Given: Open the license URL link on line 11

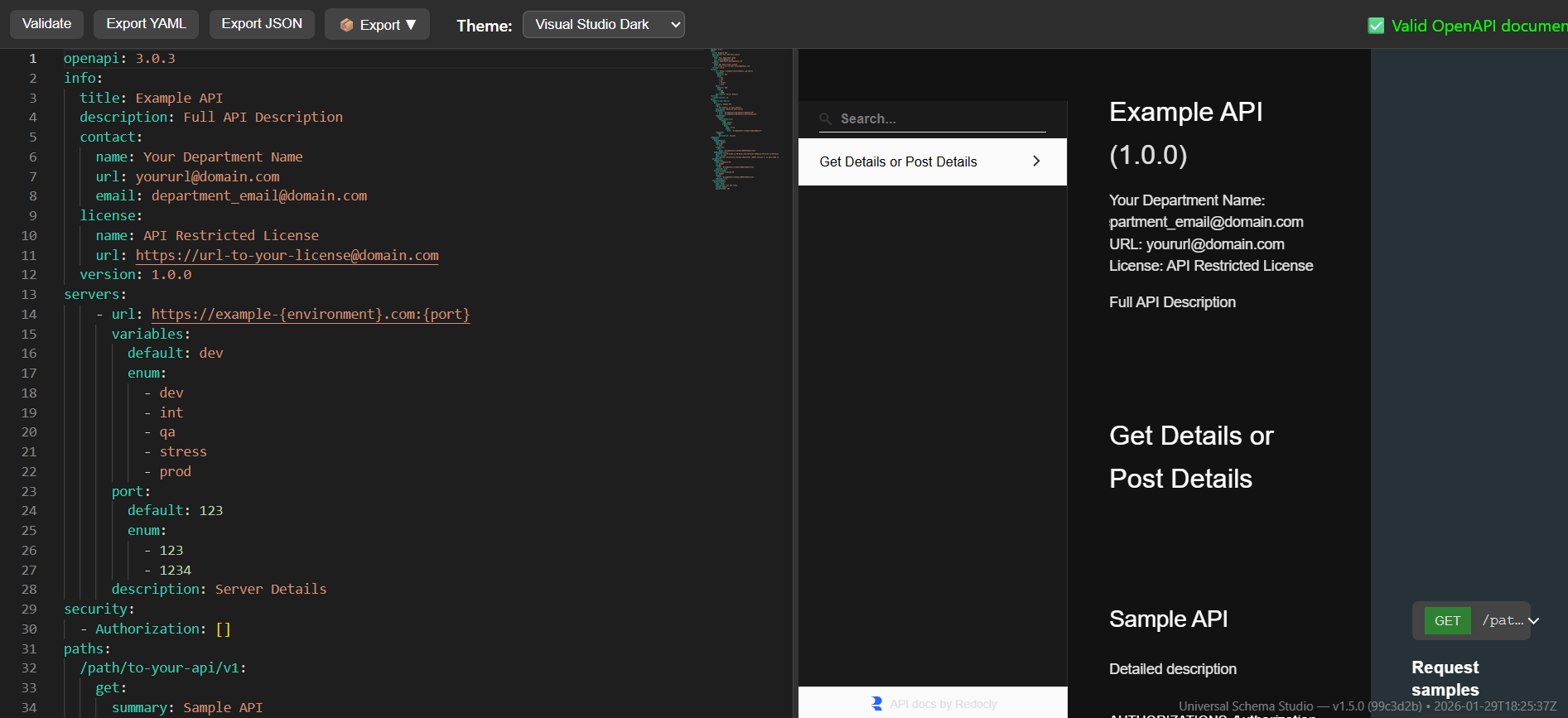Looking at the screenshot, I should 287,255.
